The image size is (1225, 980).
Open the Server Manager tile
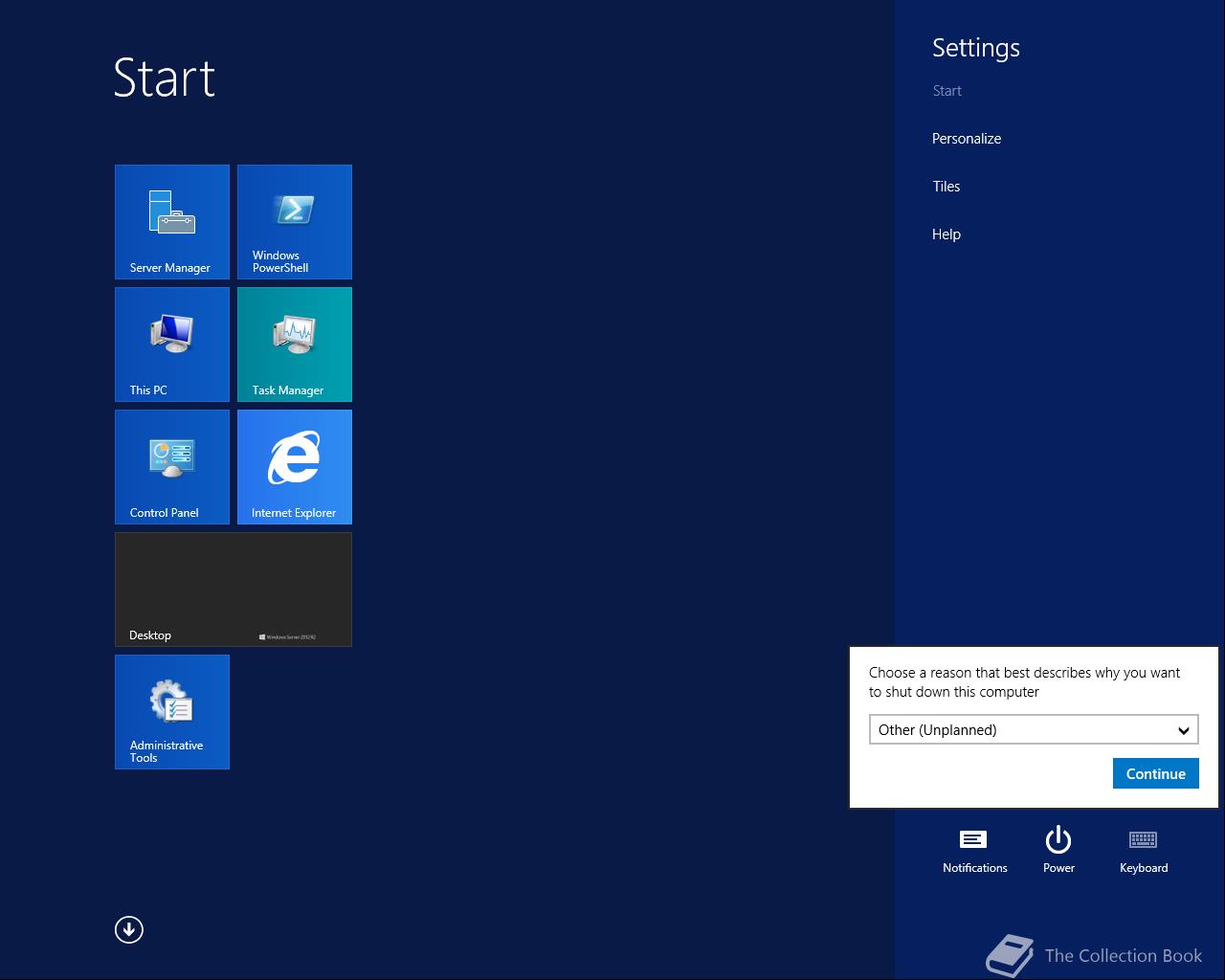click(x=172, y=222)
